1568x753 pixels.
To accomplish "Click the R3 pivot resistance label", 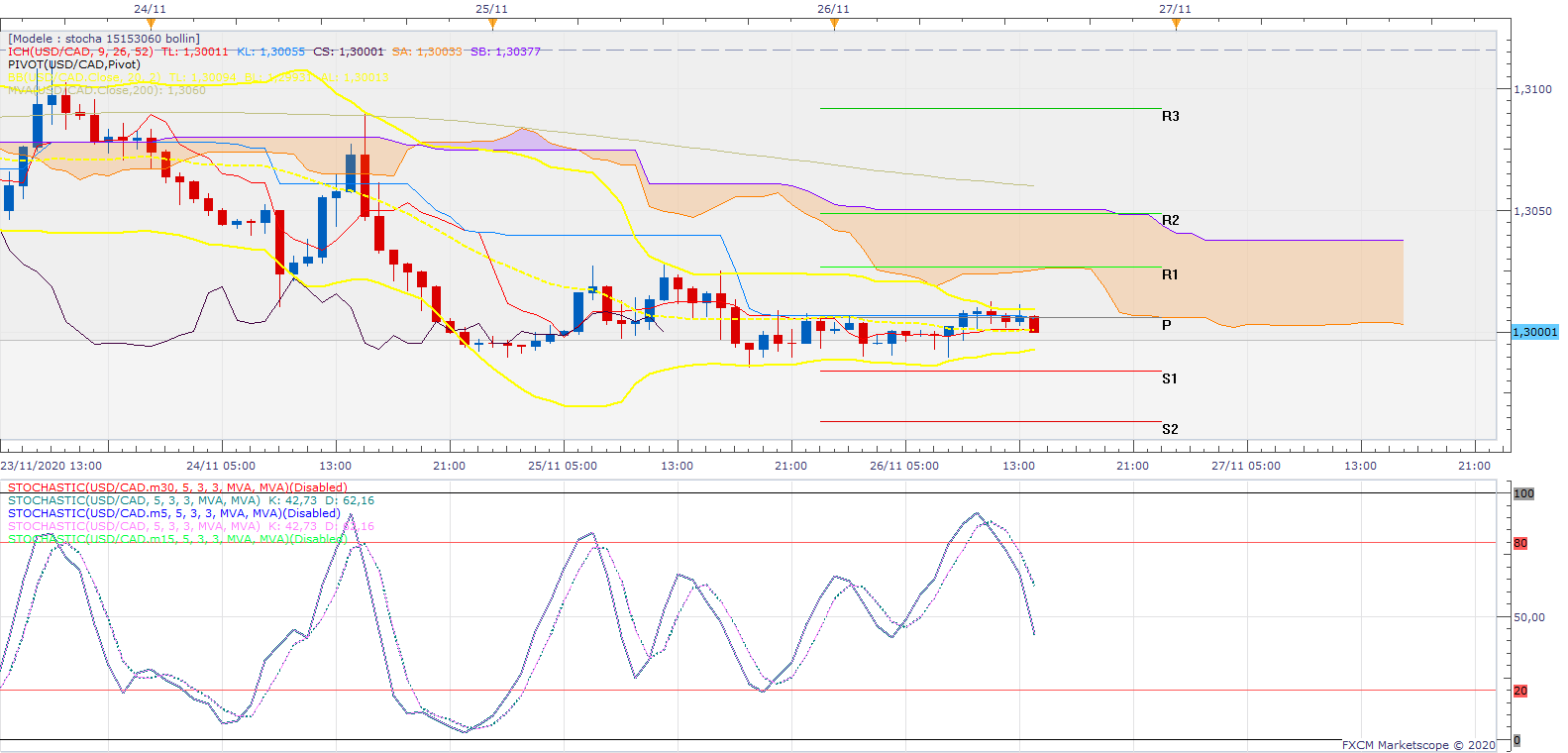I will point(1171,116).
